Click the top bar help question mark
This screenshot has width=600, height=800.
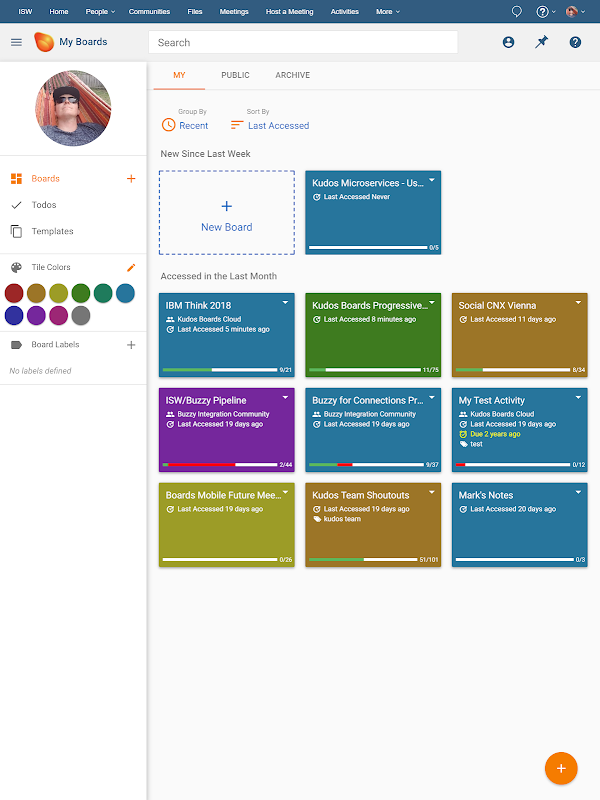point(542,11)
